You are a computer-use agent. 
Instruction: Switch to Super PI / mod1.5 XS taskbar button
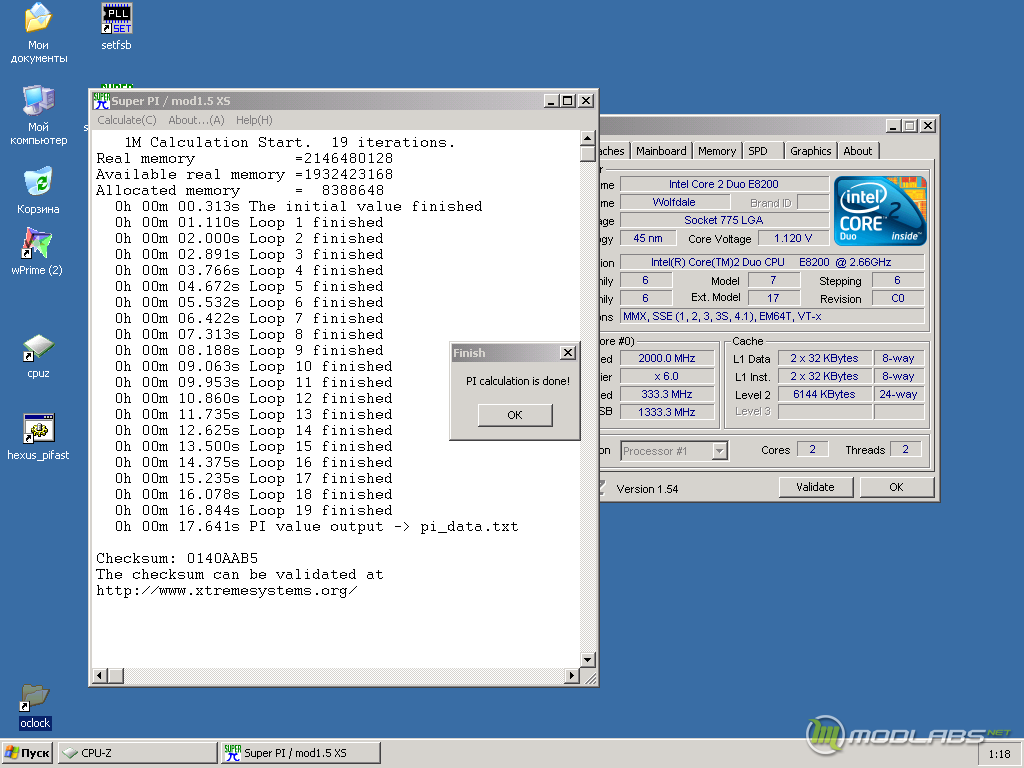pos(300,753)
